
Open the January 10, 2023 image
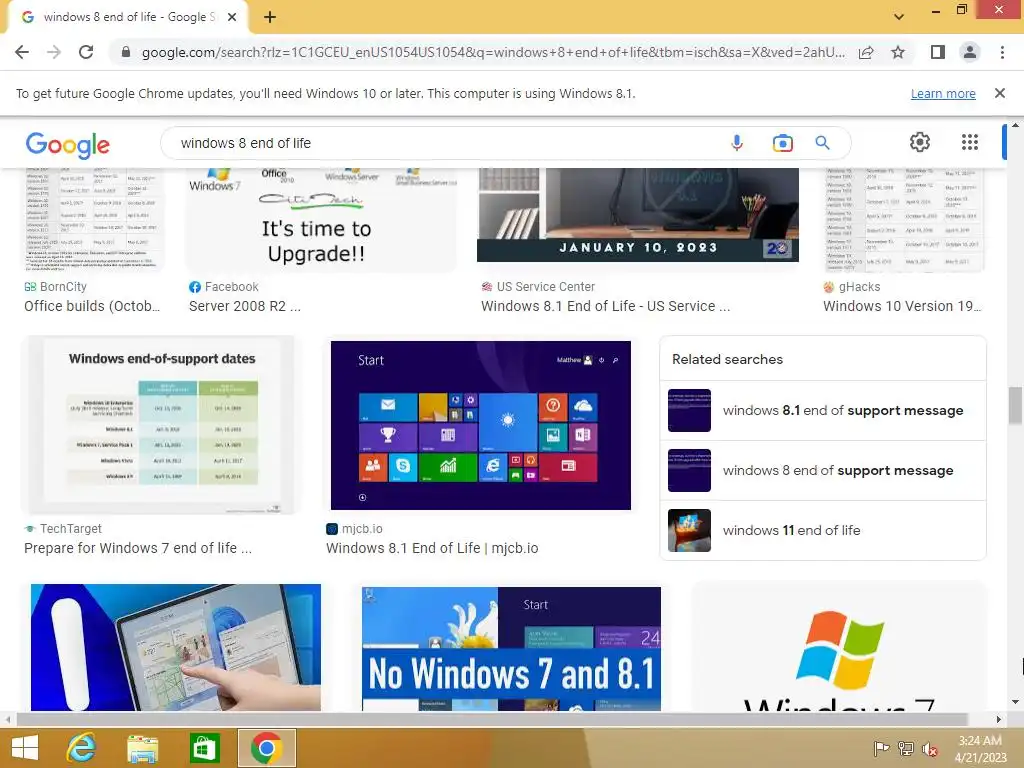pos(638,215)
